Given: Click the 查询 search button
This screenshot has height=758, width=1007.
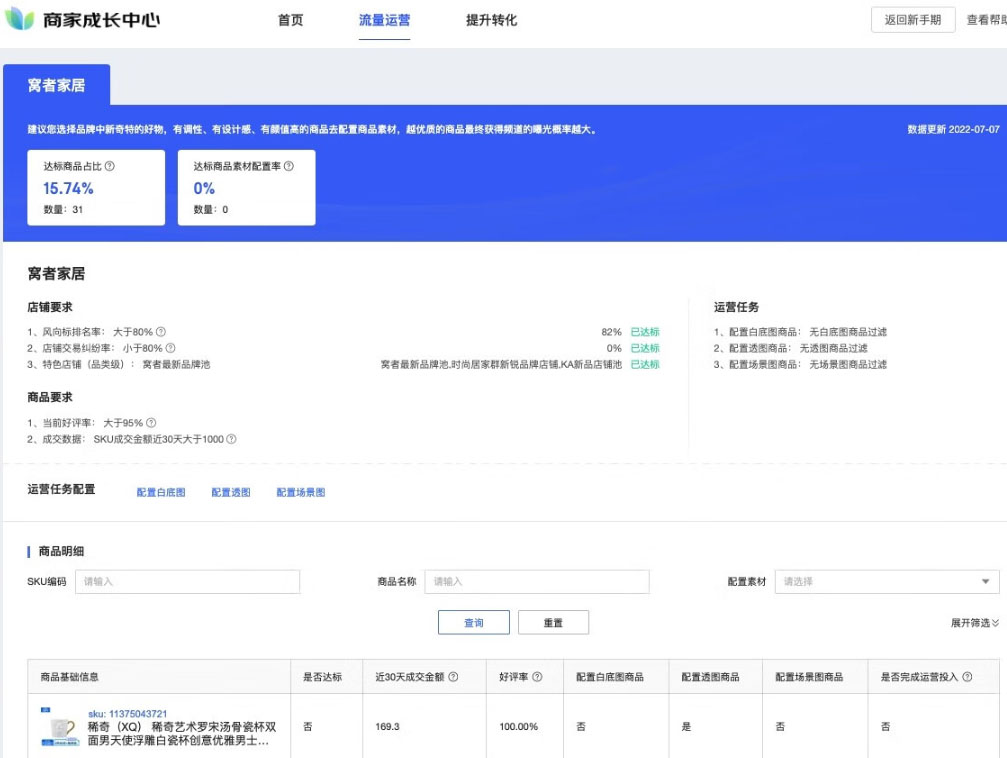Looking at the screenshot, I should (475, 622).
